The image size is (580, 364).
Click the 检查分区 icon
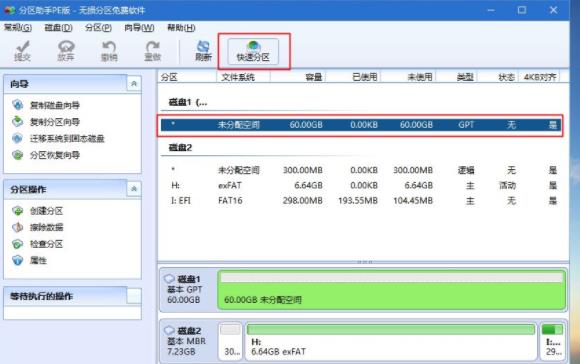pos(17,244)
